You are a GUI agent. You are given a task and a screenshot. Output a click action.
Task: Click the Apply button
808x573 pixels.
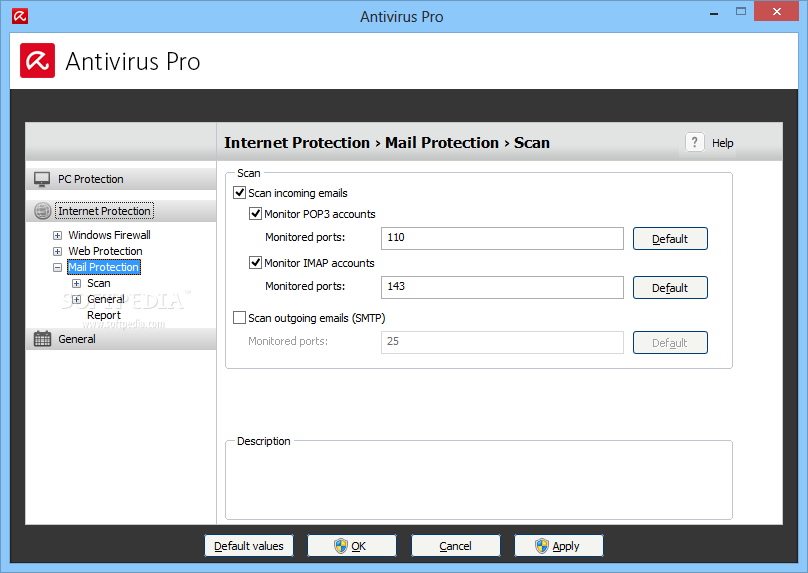(559, 546)
